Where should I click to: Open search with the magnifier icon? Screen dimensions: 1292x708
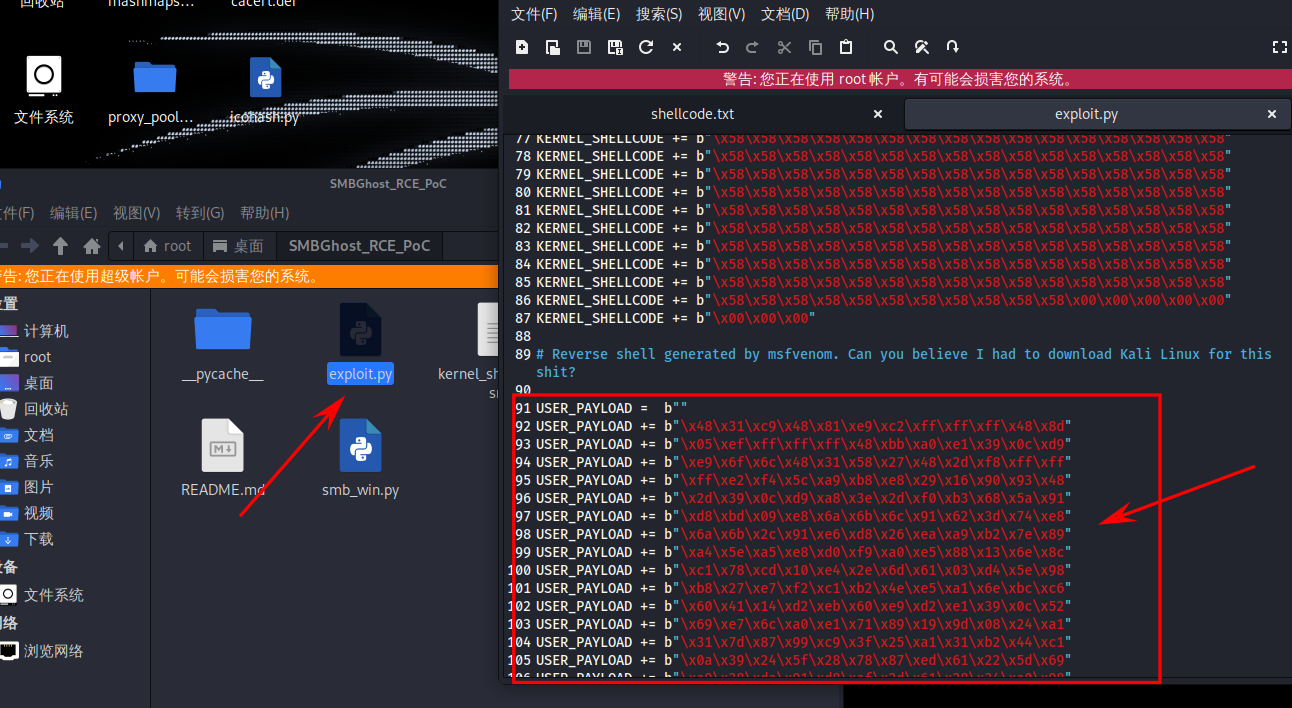pyautogui.click(x=891, y=47)
